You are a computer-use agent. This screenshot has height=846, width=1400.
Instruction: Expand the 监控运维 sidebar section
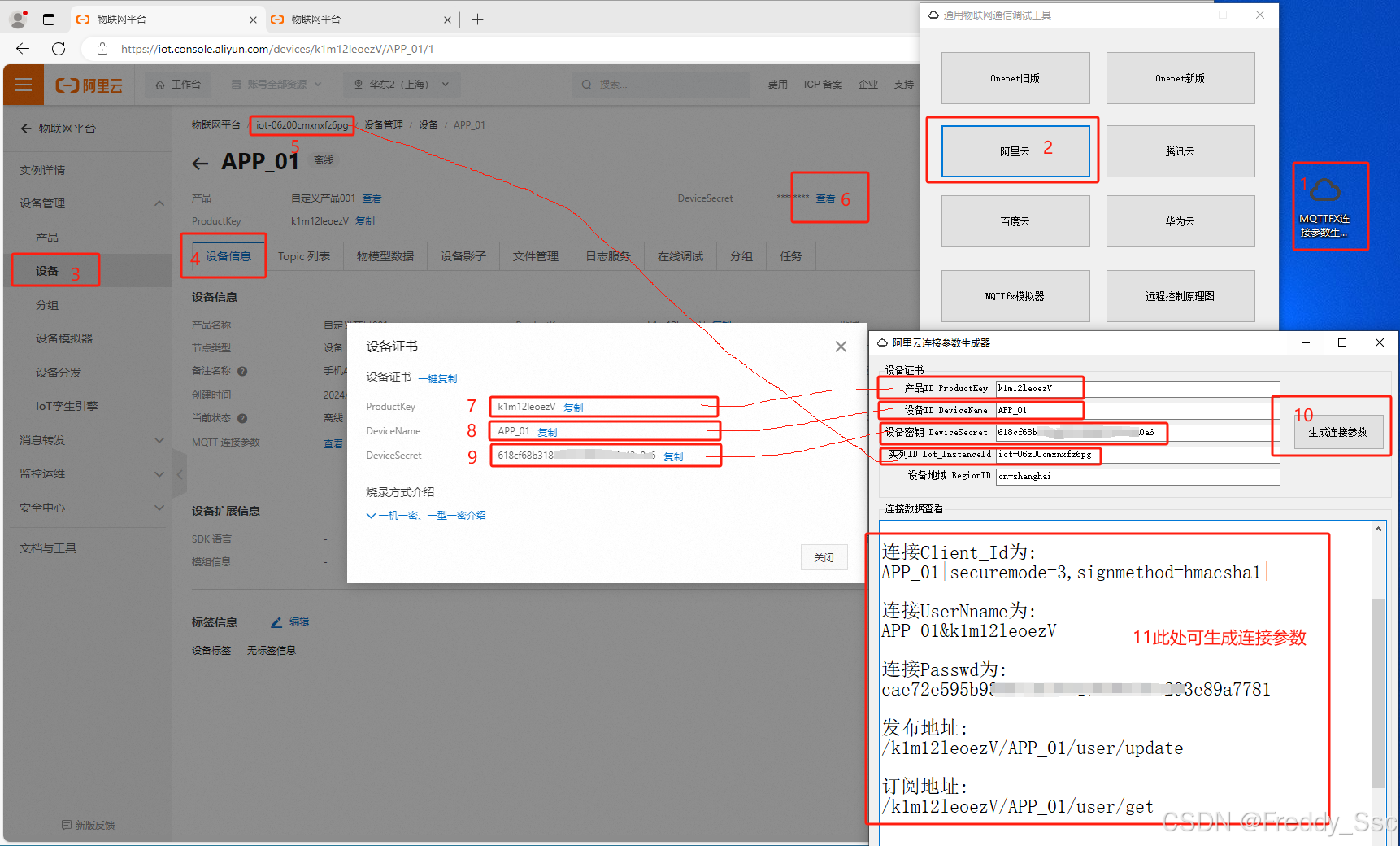[159, 473]
